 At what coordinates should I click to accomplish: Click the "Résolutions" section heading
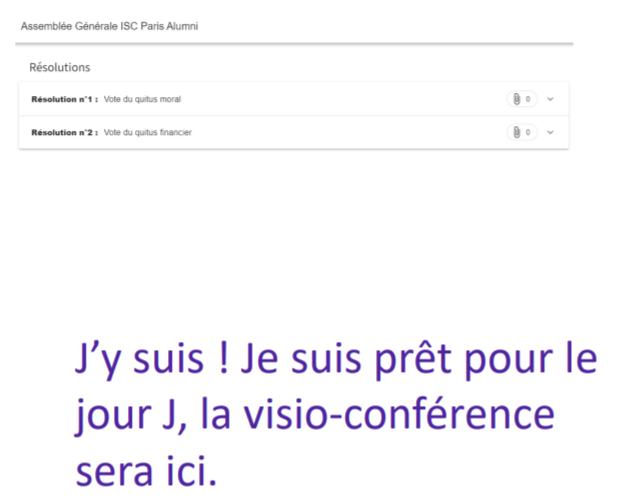point(60,67)
